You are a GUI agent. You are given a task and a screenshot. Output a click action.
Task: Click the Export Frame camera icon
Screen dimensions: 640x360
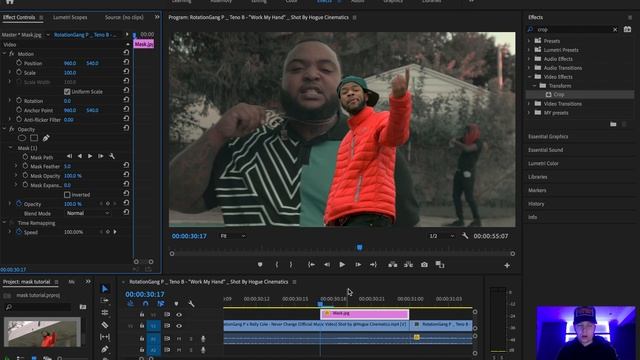424,264
